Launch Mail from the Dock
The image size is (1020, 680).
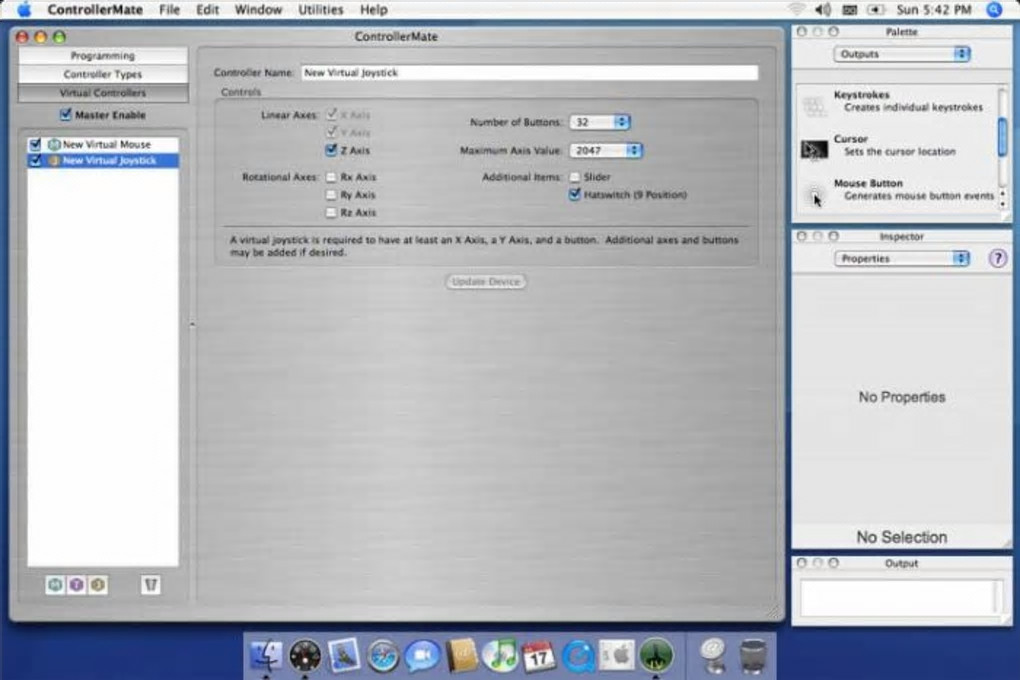pos(343,655)
